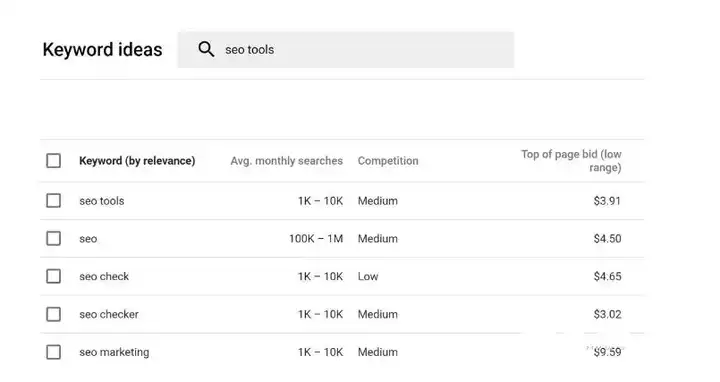
Task: Click the $3.91 bid value for seo tools
Action: point(607,201)
